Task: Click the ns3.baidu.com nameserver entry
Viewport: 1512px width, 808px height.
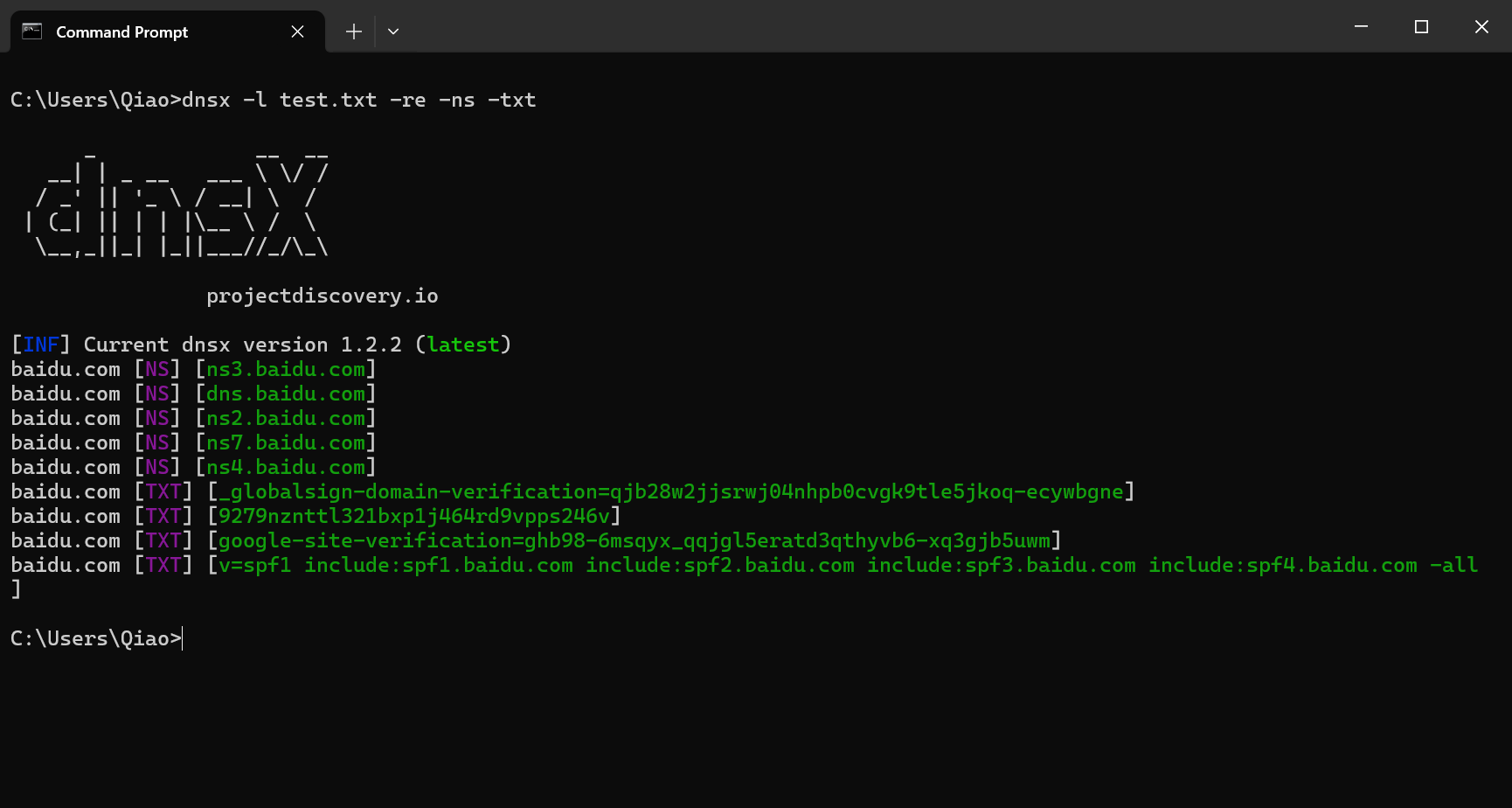Action: (286, 370)
